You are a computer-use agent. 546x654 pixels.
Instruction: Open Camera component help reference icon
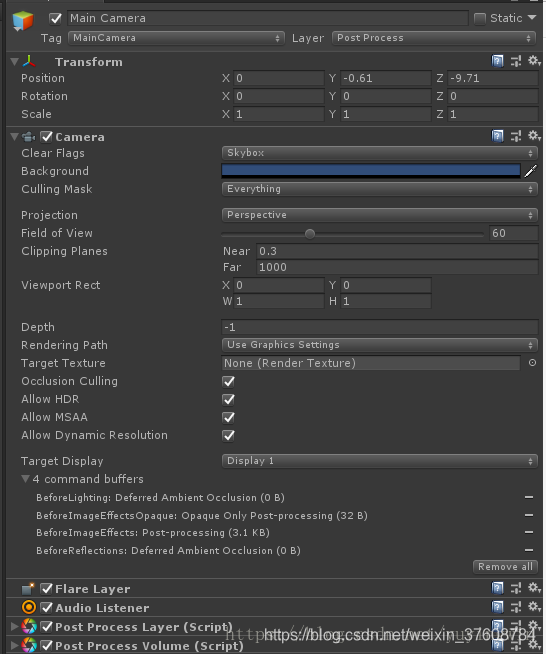pyautogui.click(x=497, y=136)
